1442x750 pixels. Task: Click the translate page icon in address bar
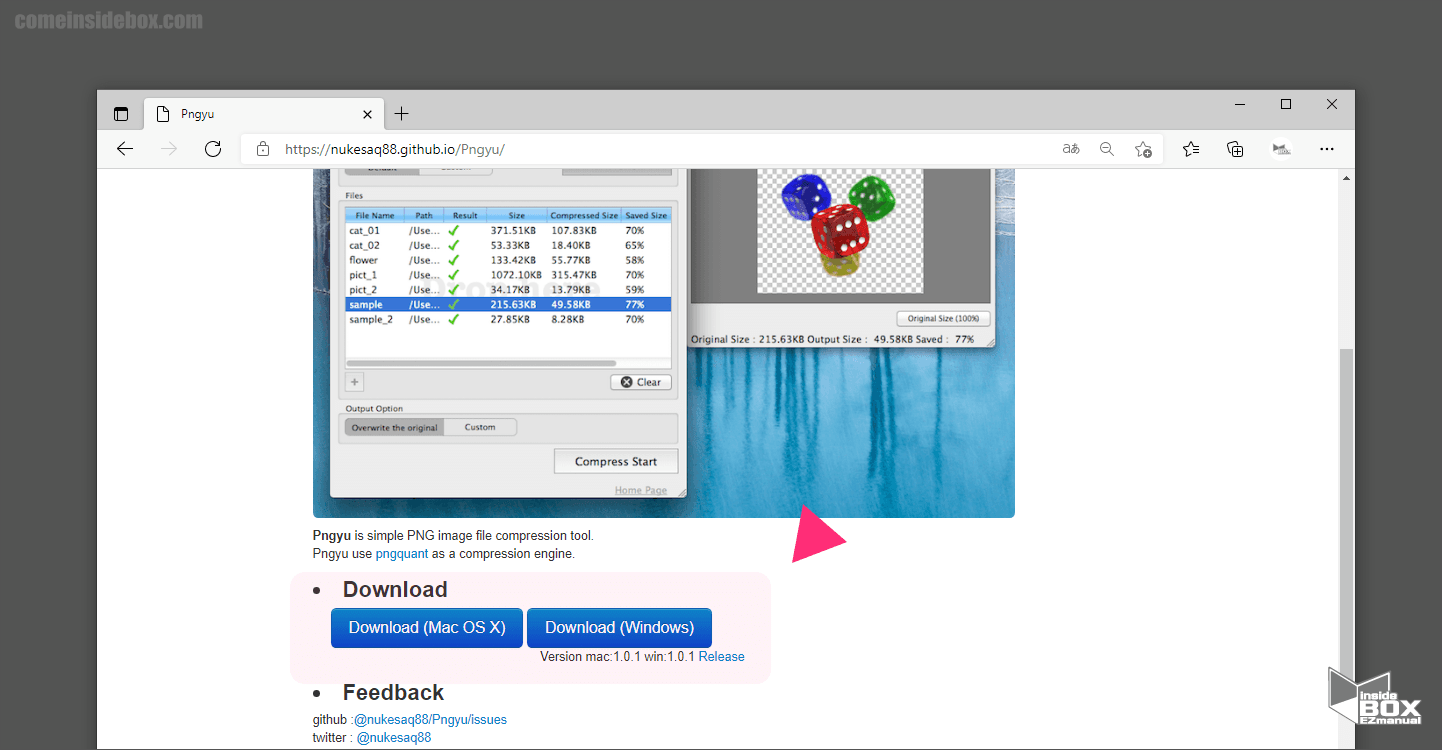(x=1071, y=149)
